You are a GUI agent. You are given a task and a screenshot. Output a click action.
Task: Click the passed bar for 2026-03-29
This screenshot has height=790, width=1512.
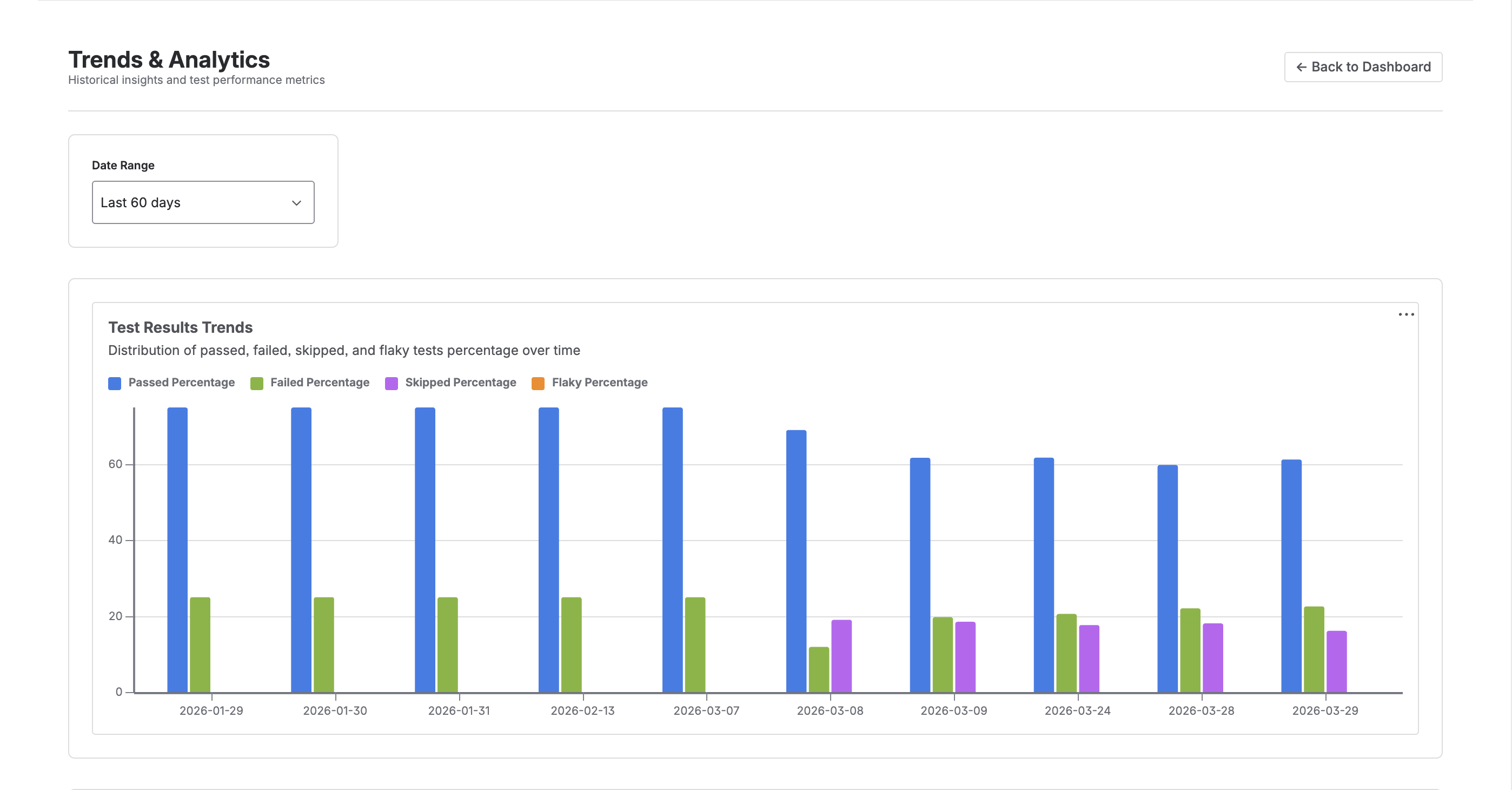tap(1291, 576)
